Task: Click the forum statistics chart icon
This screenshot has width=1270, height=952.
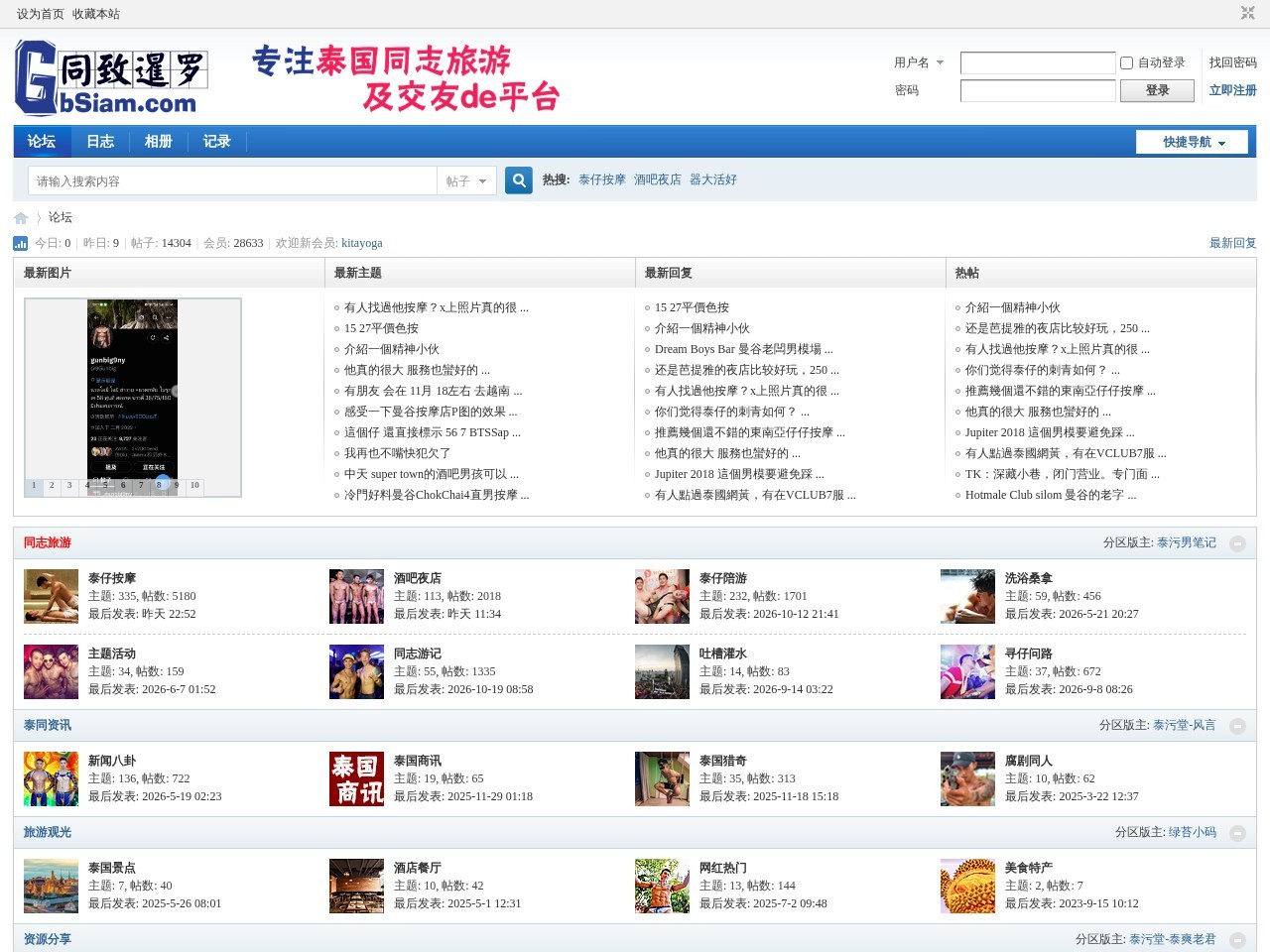Action: point(21,243)
